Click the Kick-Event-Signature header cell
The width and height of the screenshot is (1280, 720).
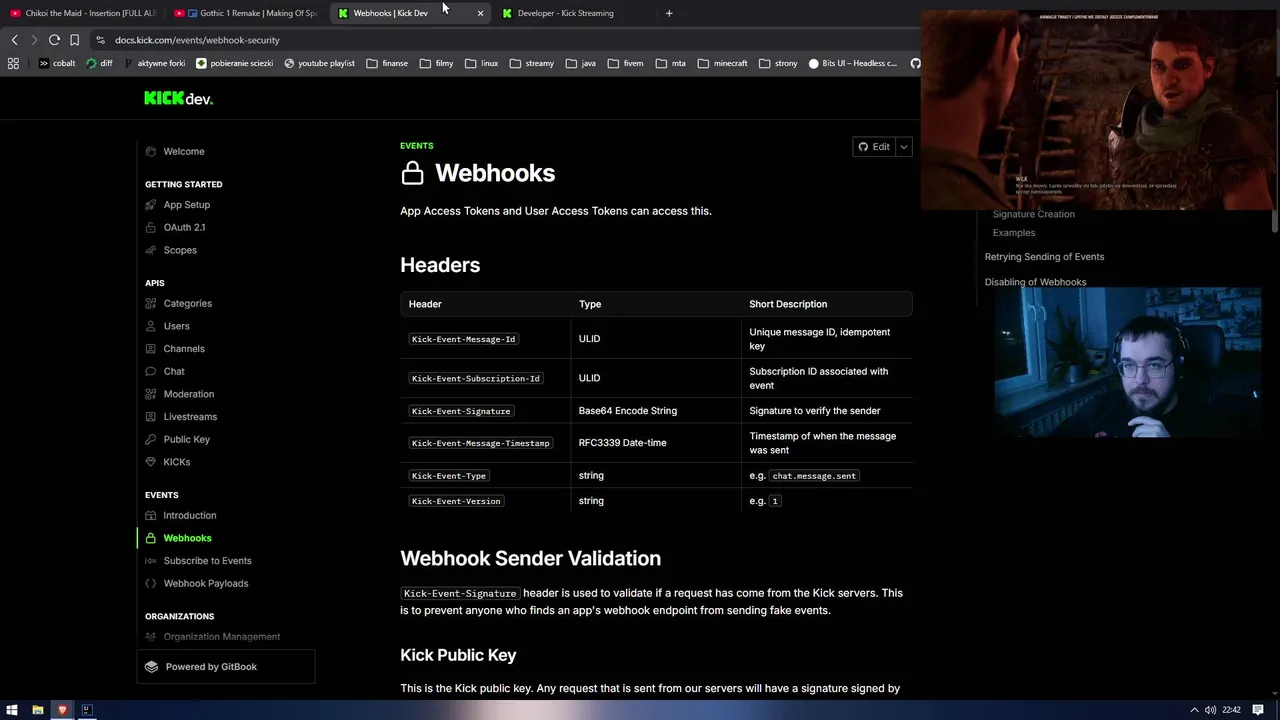point(461,411)
